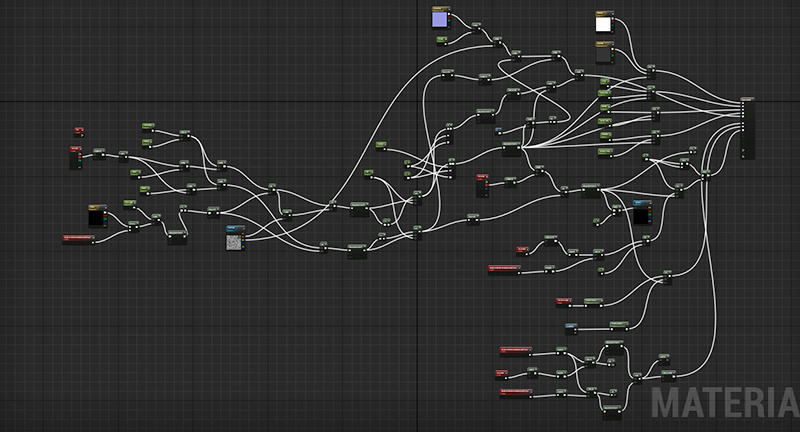This screenshot has width=800, height=432.
Task: Select the lavender-blue texture preview node
Action: [441, 18]
